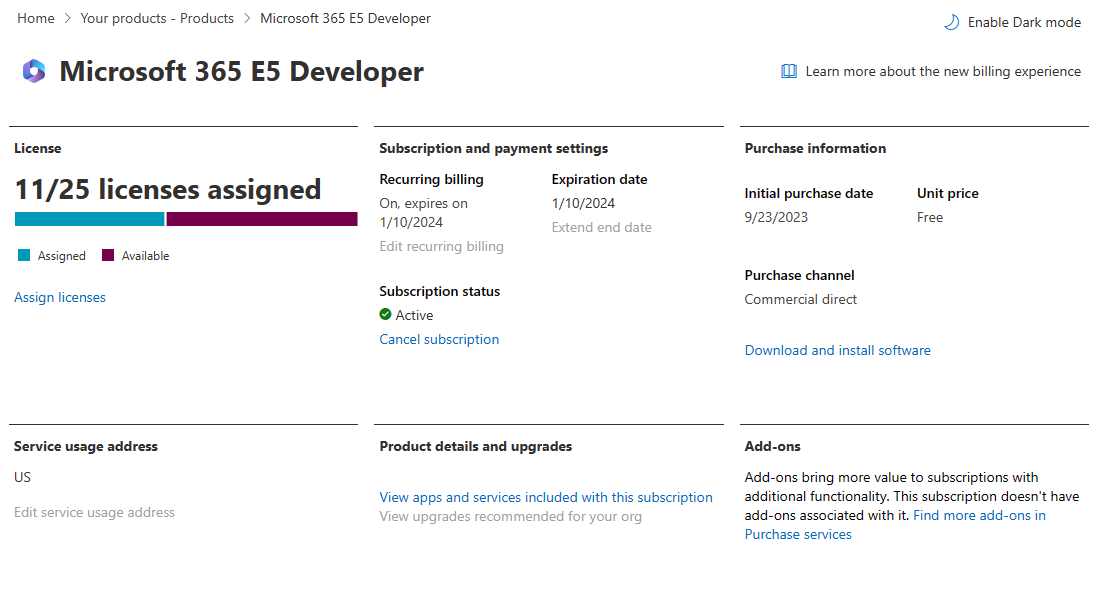Viewport: 1100px width, 595px height.
Task: Click the Unit price label
Action: click(x=948, y=193)
